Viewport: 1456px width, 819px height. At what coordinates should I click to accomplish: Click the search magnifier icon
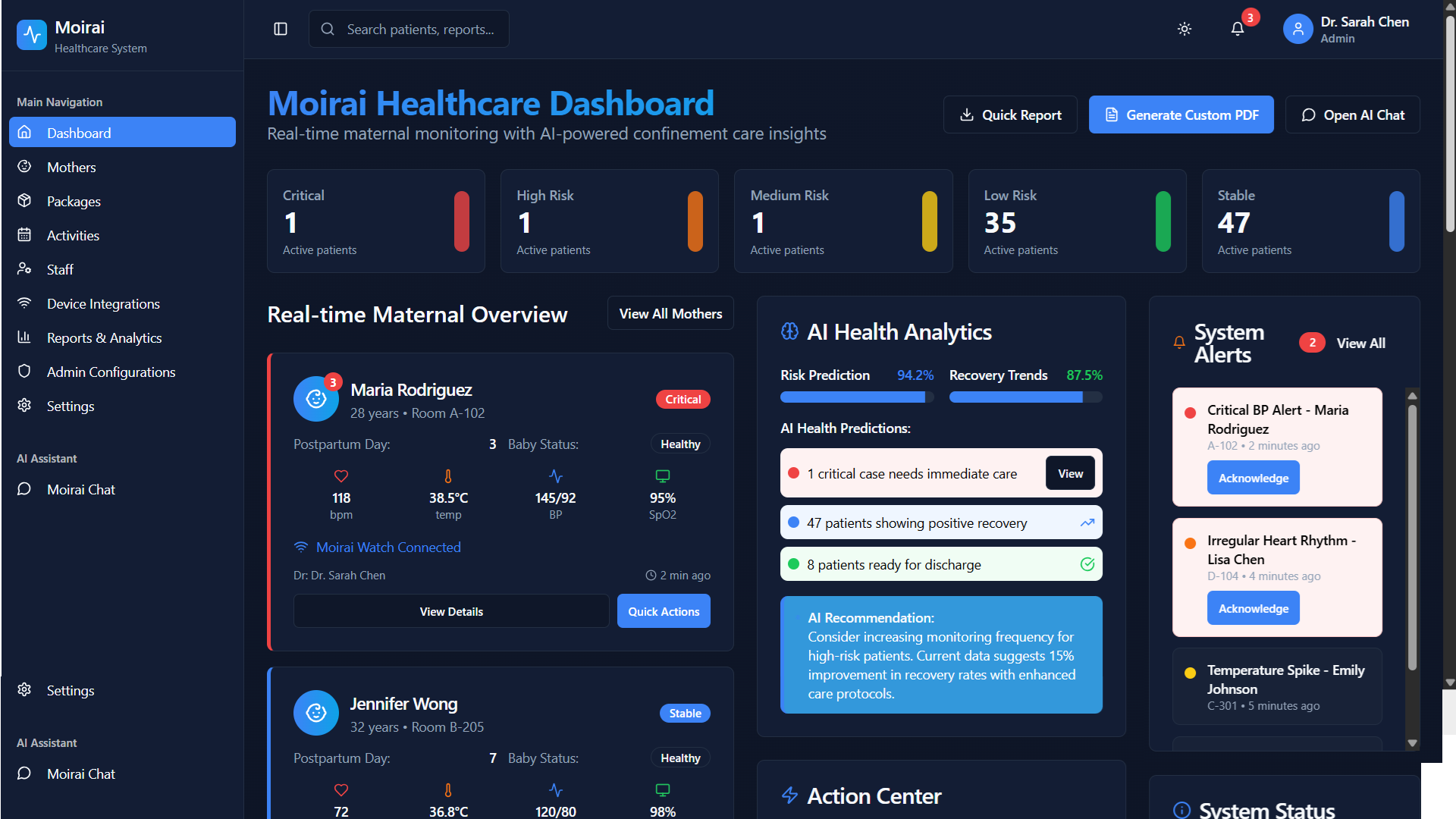pos(328,29)
